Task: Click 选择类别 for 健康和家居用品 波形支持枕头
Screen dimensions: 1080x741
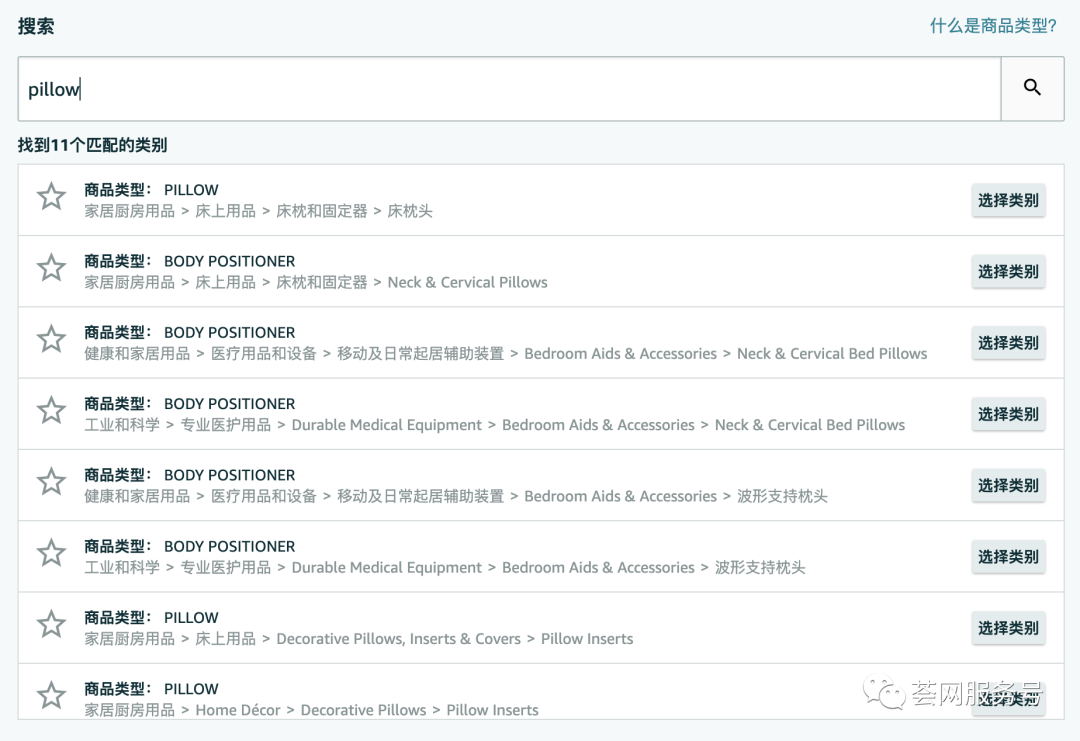Action: (1008, 486)
